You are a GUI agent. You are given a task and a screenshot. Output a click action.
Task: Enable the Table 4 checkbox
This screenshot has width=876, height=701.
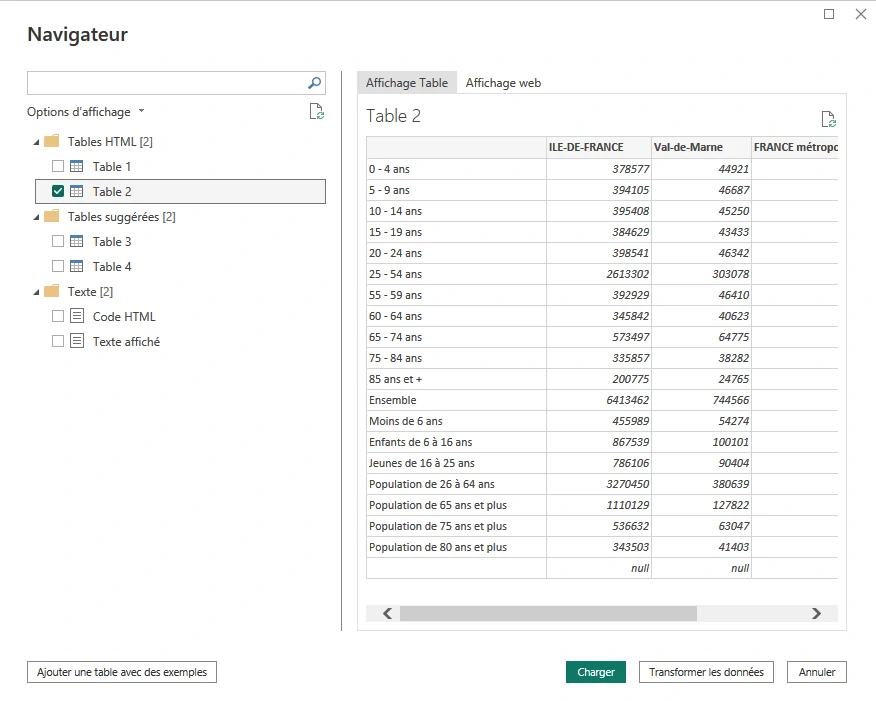point(58,267)
